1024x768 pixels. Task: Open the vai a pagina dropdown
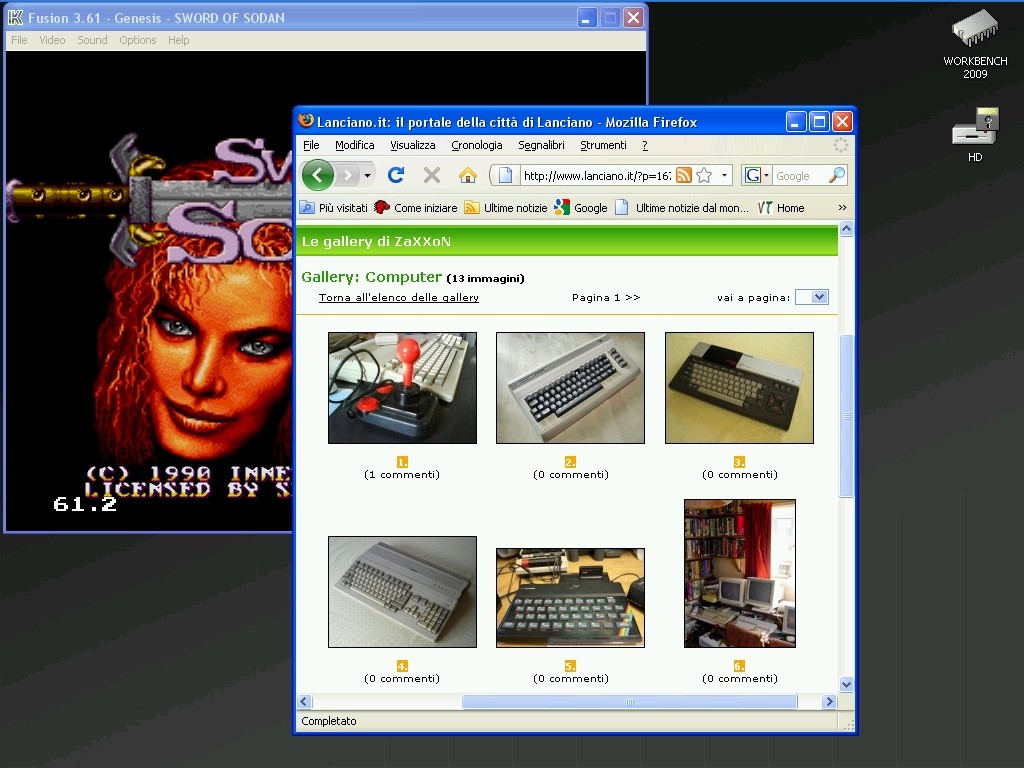click(812, 297)
